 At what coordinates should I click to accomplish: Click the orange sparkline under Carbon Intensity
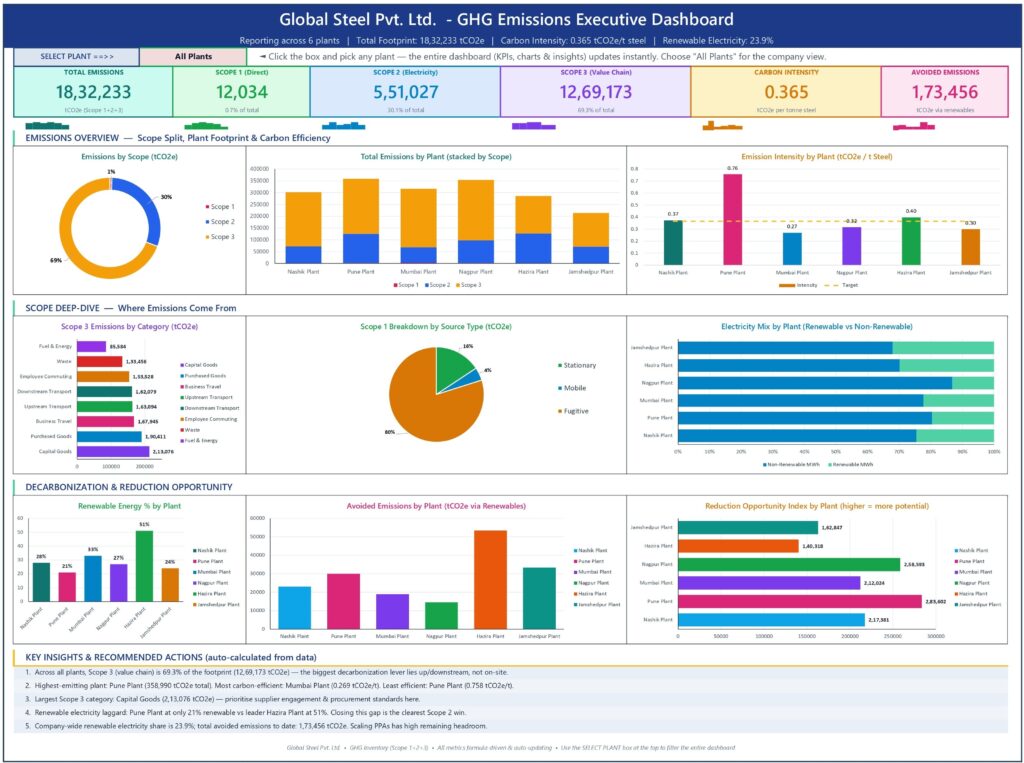tap(722, 125)
